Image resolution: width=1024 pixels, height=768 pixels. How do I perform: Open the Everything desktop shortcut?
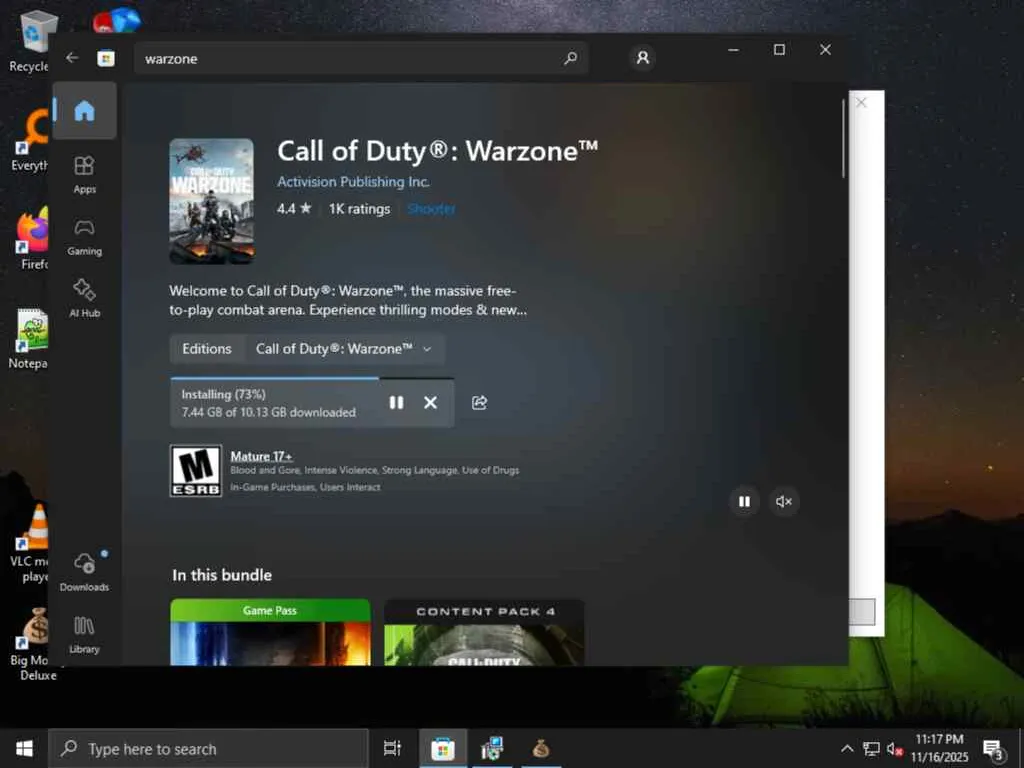29,140
